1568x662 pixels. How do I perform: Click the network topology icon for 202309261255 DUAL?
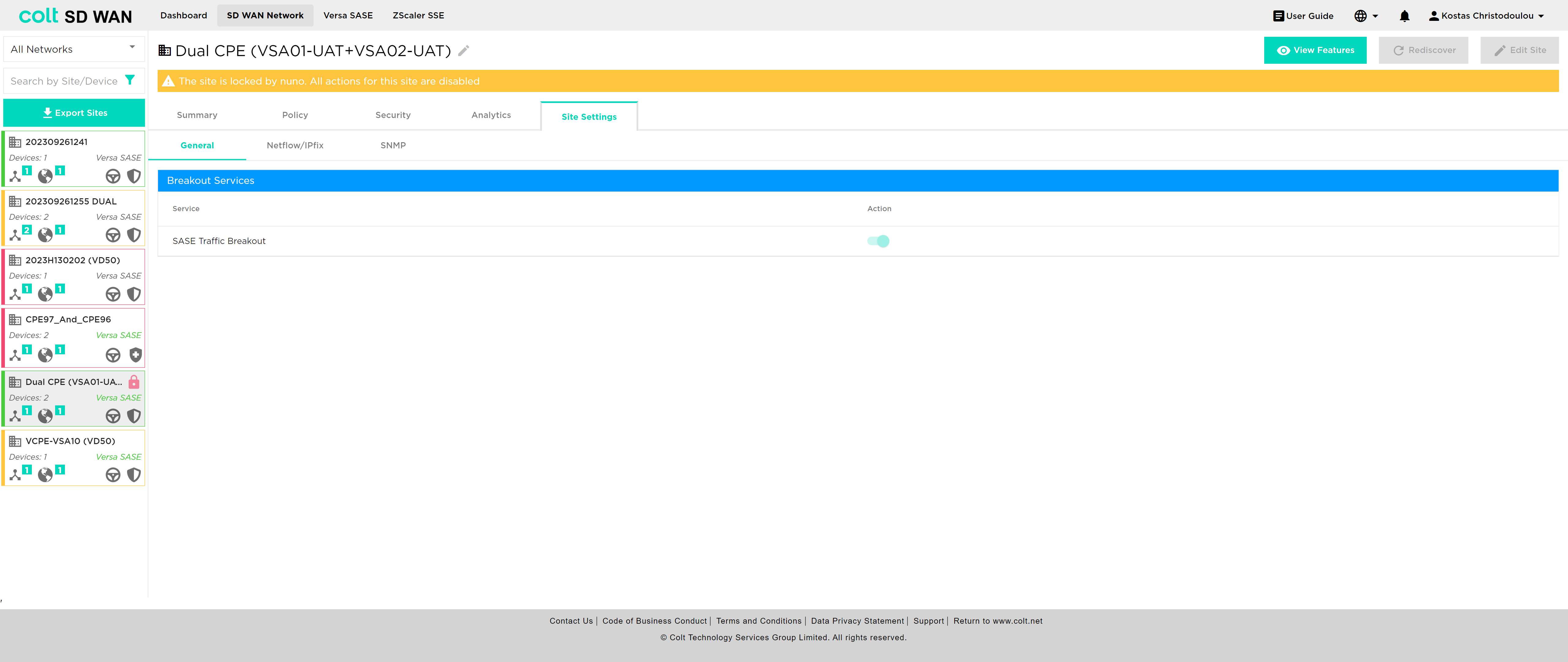[15, 235]
